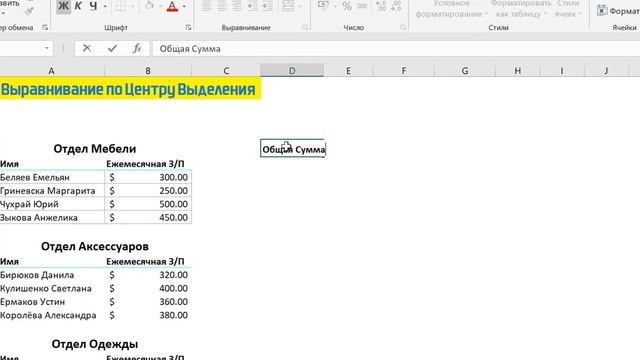Confirm the cell entry with checkmark
640x360 pixels.
coord(112,49)
